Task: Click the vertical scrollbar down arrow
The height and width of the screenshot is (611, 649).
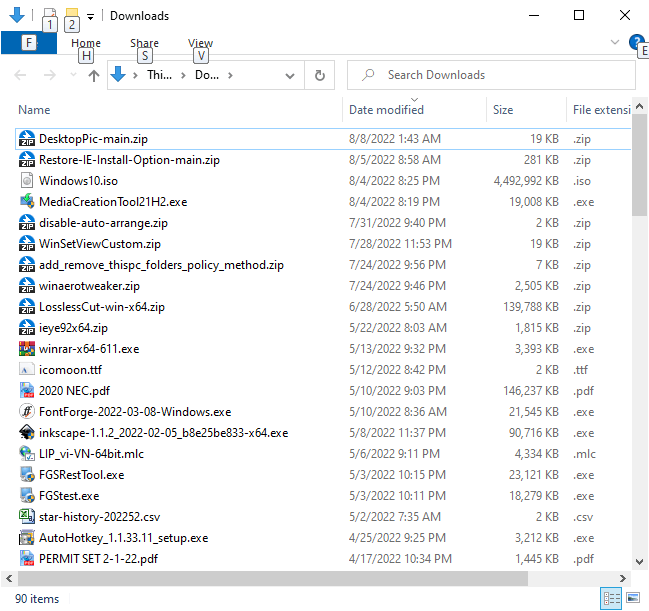Action: pyautogui.click(x=639, y=562)
